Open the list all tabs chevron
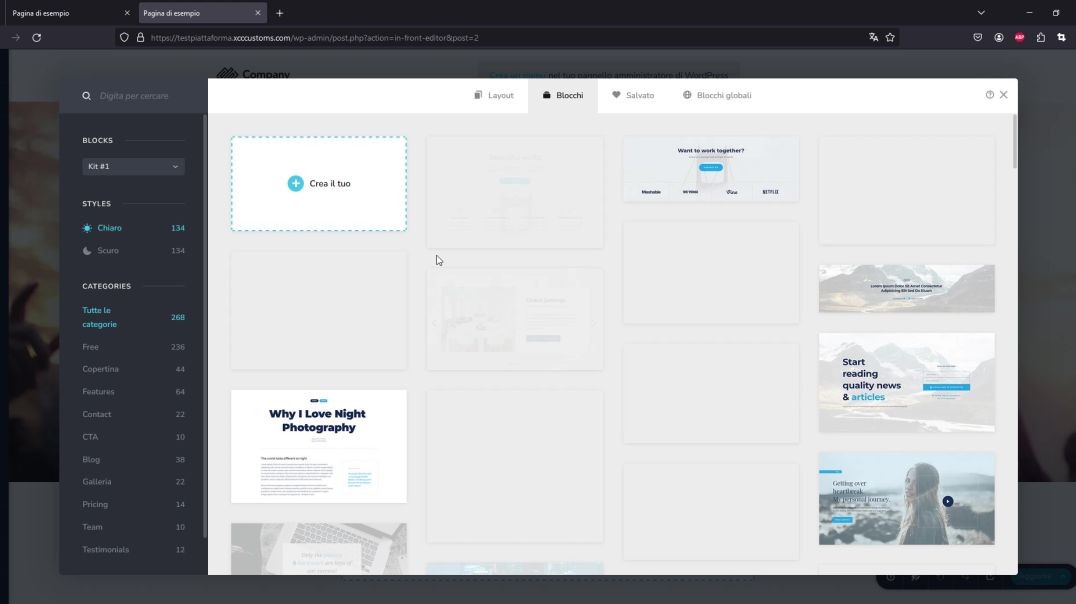 pos(981,13)
